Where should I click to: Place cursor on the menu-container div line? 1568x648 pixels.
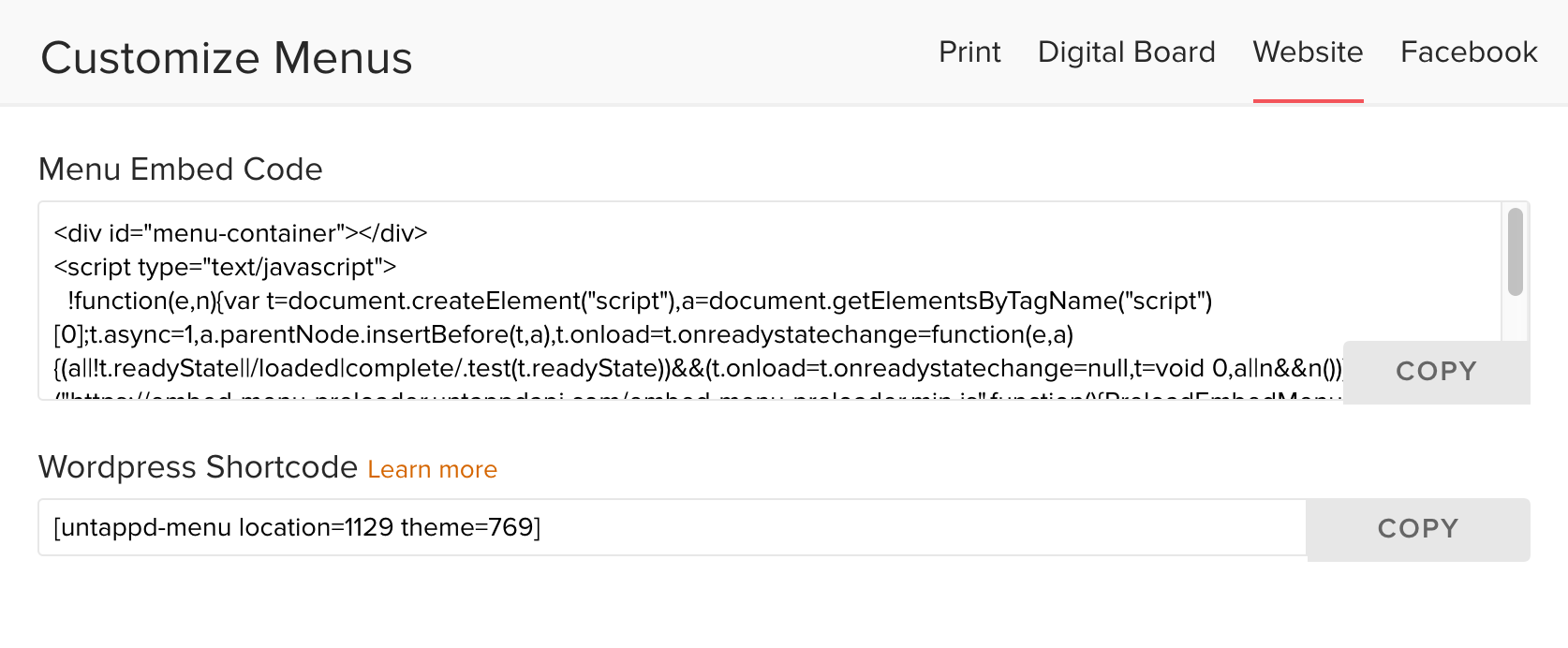click(241, 233)
